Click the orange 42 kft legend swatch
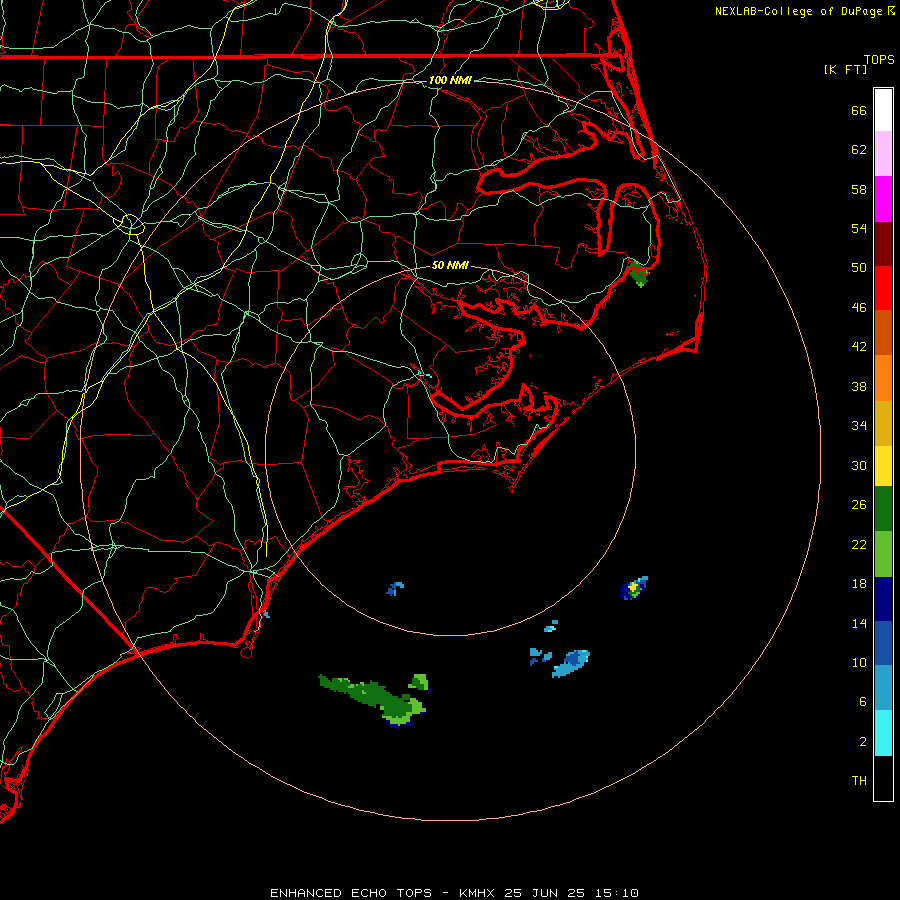The image size is (900, 900). (883, 378)
